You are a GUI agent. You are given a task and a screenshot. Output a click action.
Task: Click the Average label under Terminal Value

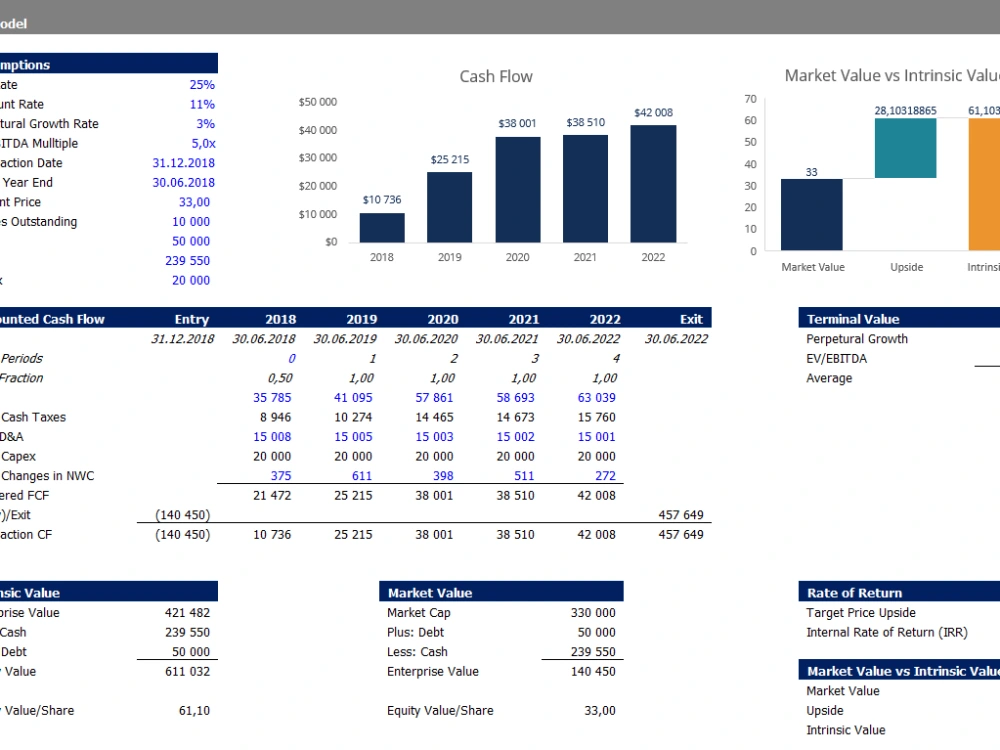829,378
